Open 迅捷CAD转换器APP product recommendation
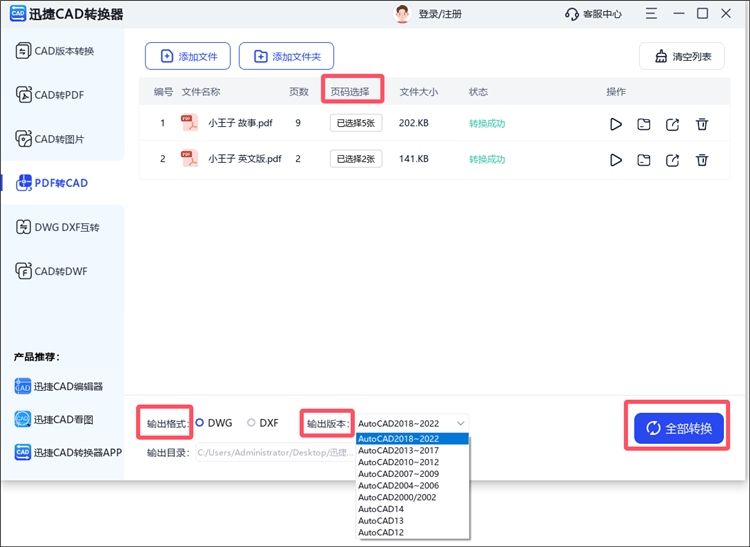 pyautogui.click(x=68, y=452)
